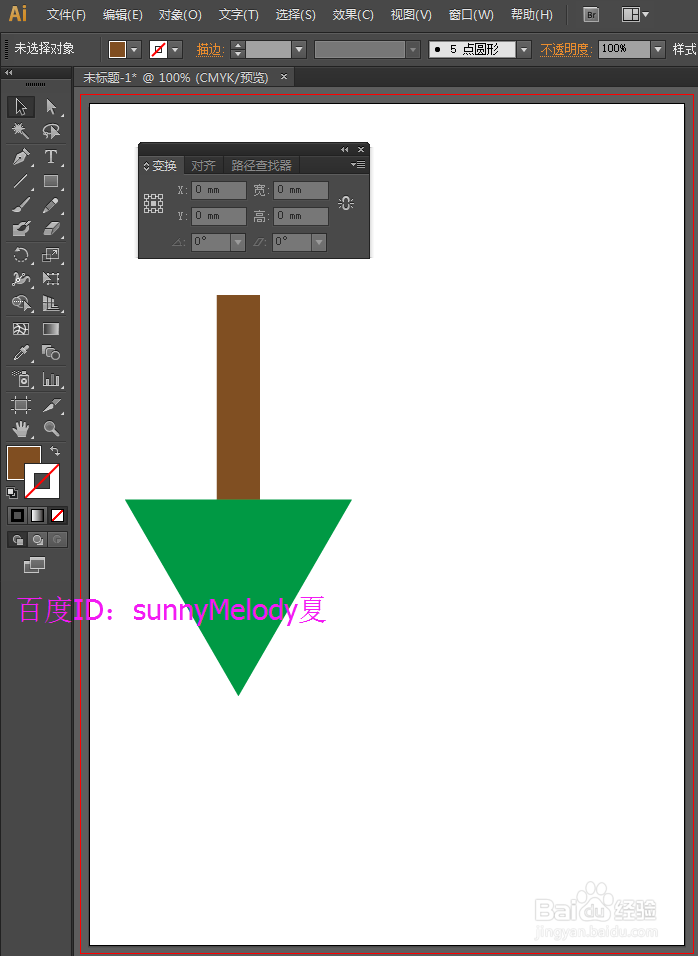Select the Blob Brush tool
The width and height of the screenshot is (698, 956).
(21, 229)
